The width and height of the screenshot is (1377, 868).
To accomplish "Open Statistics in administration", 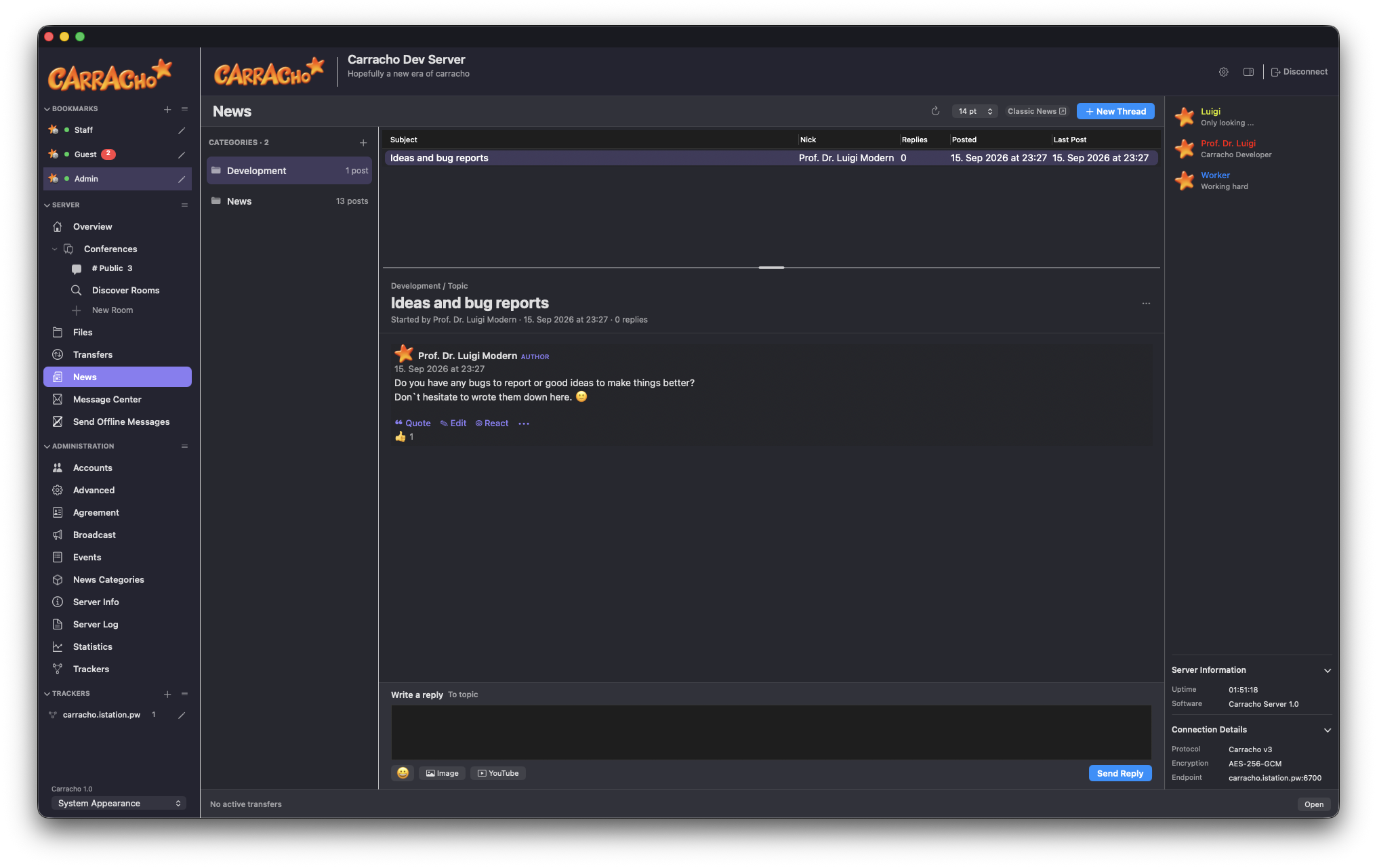I will (117, 647).
